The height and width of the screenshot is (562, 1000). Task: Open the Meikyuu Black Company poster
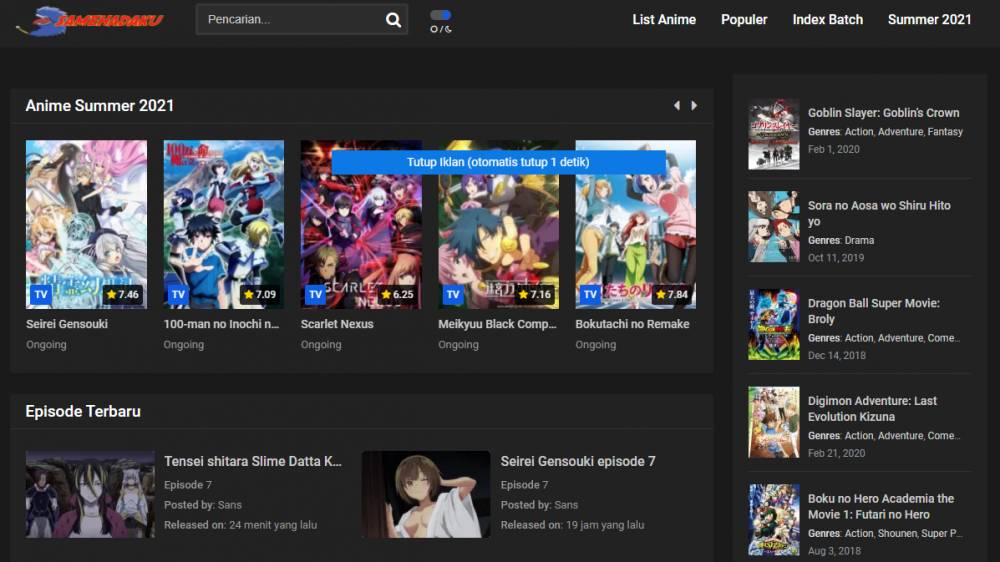(x=498, y=224)
